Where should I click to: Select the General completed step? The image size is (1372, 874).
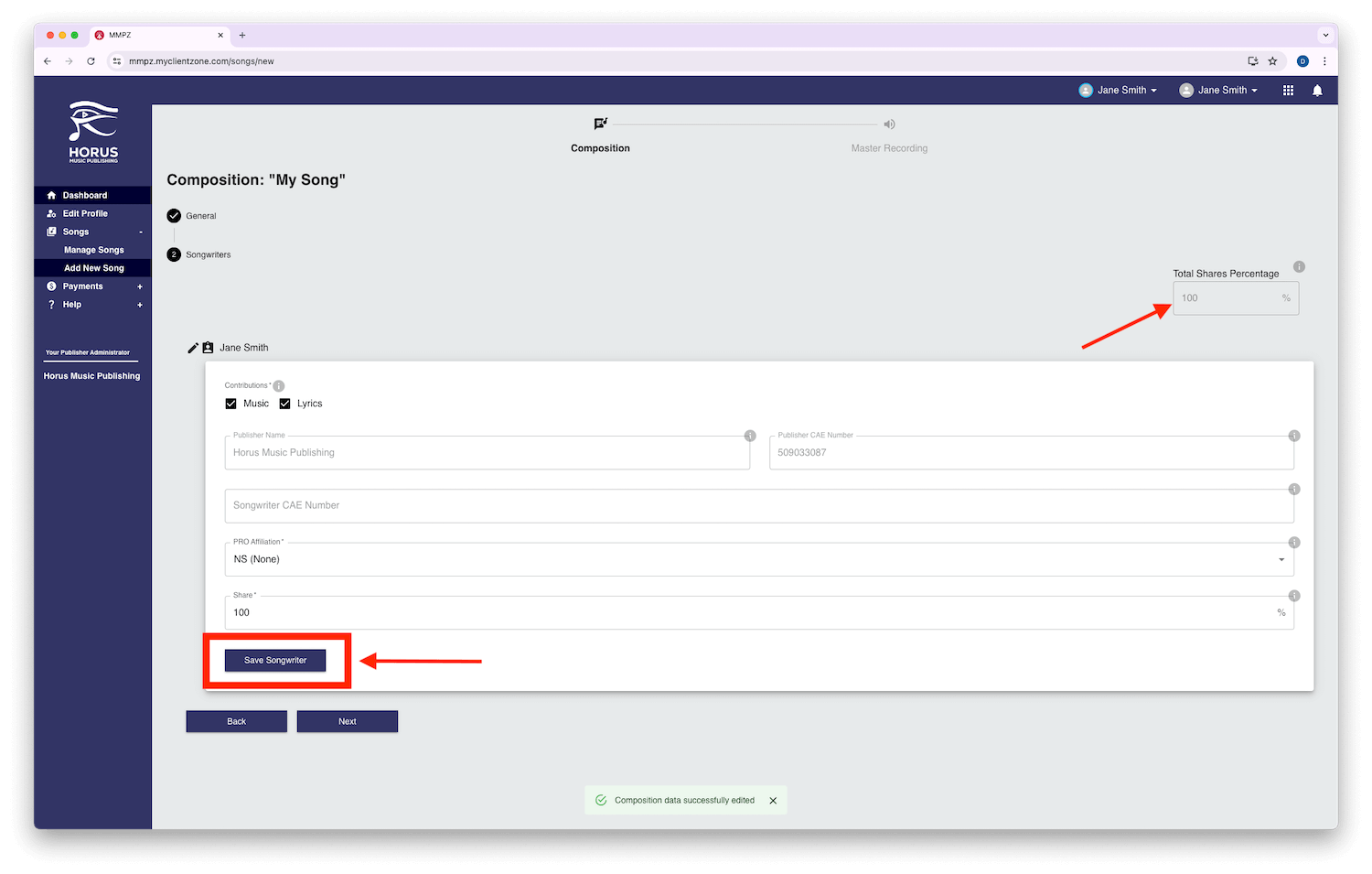(192, 216)
